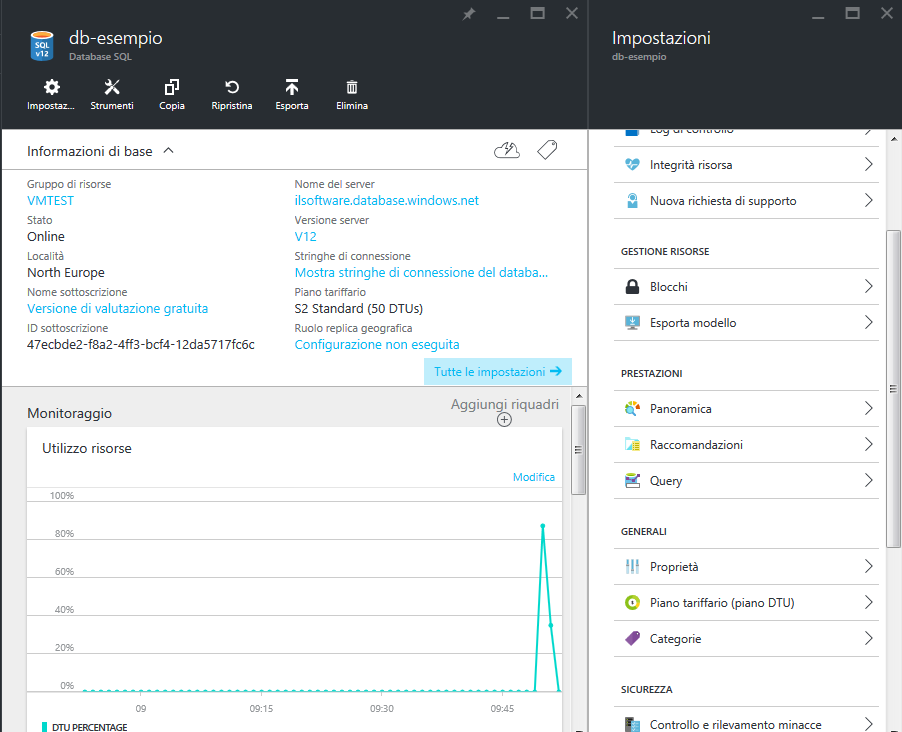The image size is (902, 732).
Task: Click the Categorie purple tag icon
Action: 632,638
